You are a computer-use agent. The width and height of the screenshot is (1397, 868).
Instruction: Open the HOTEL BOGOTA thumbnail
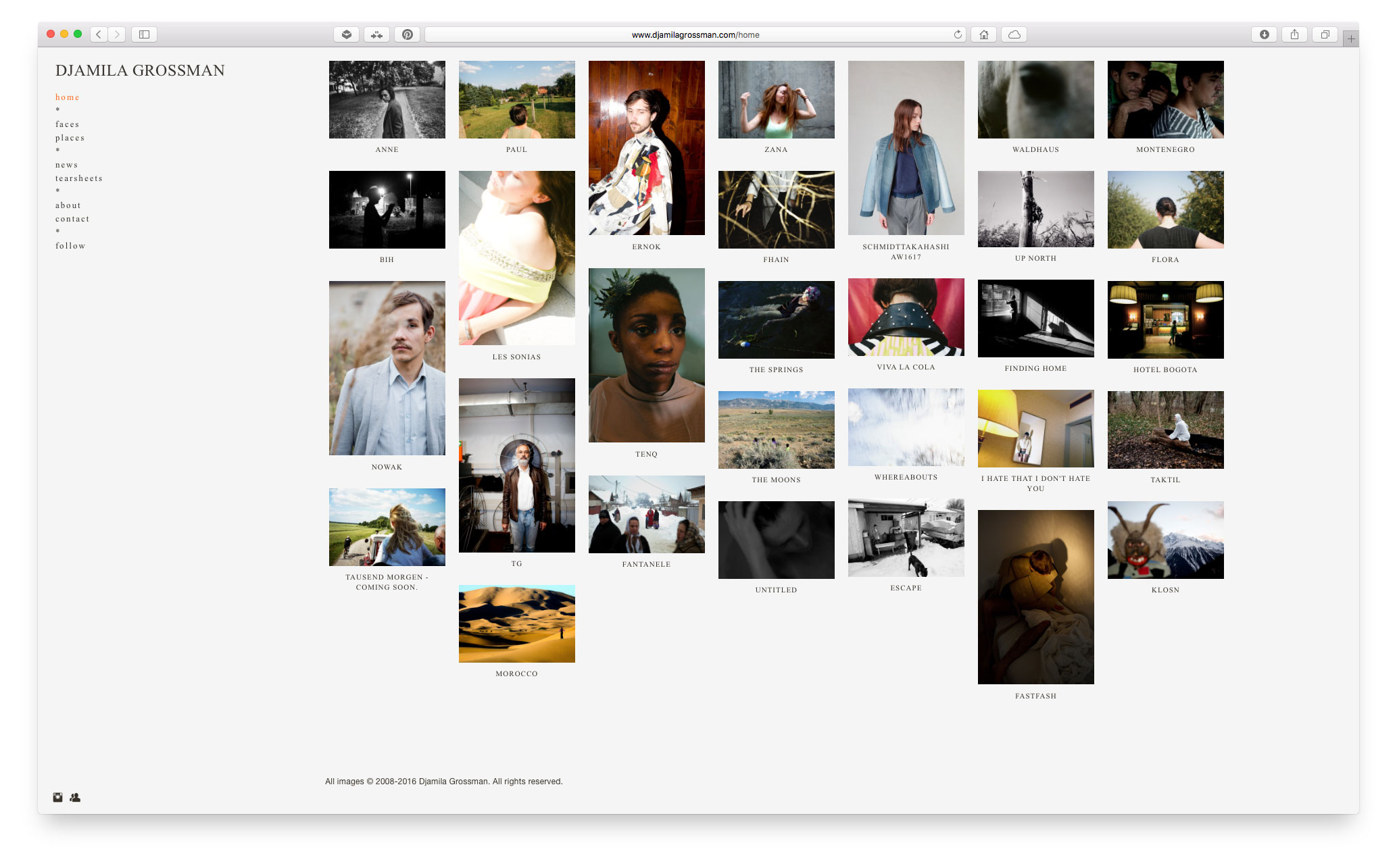[1166, 320]
